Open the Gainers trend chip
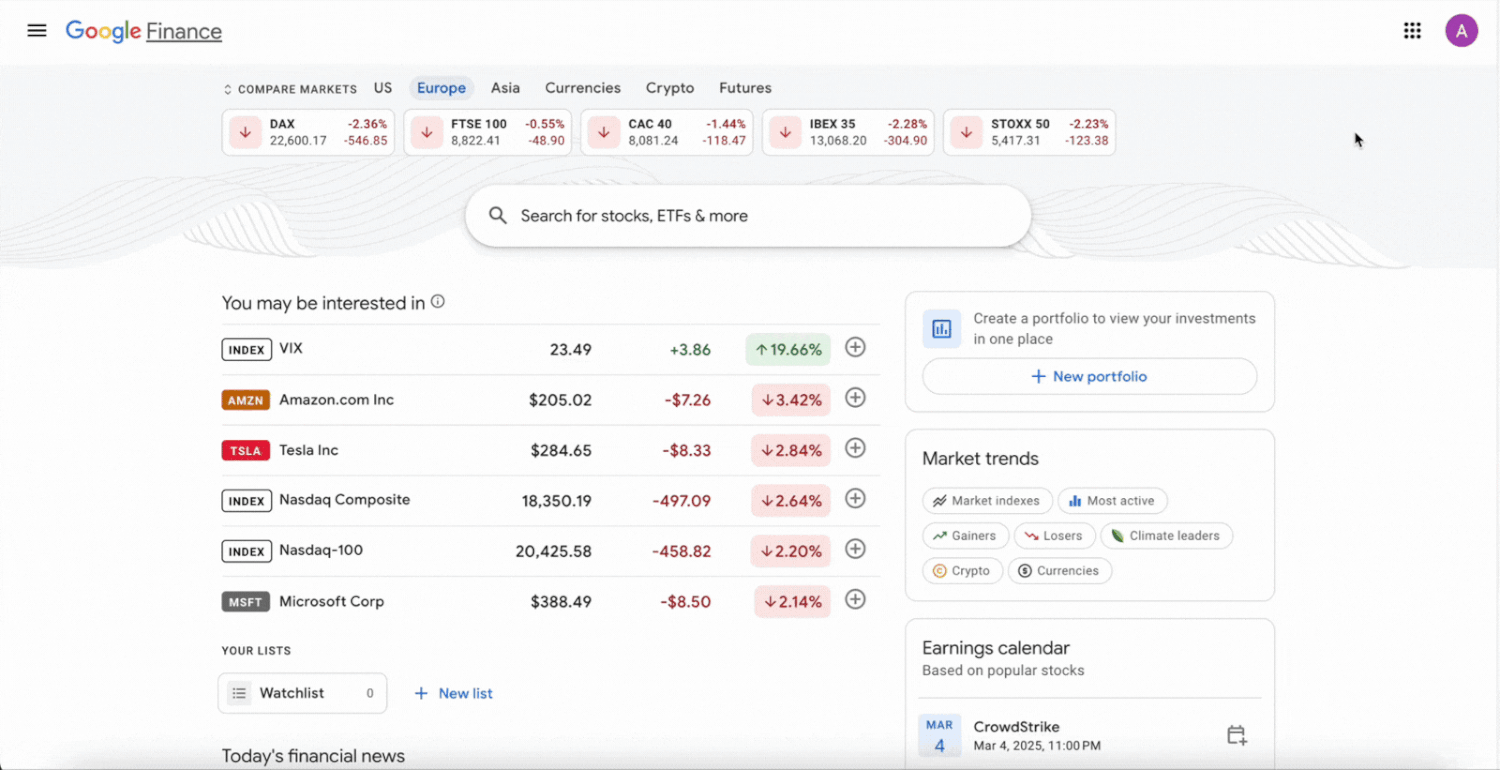The image size is (1500, 770). pyautogui.click(x=964, y=536)
